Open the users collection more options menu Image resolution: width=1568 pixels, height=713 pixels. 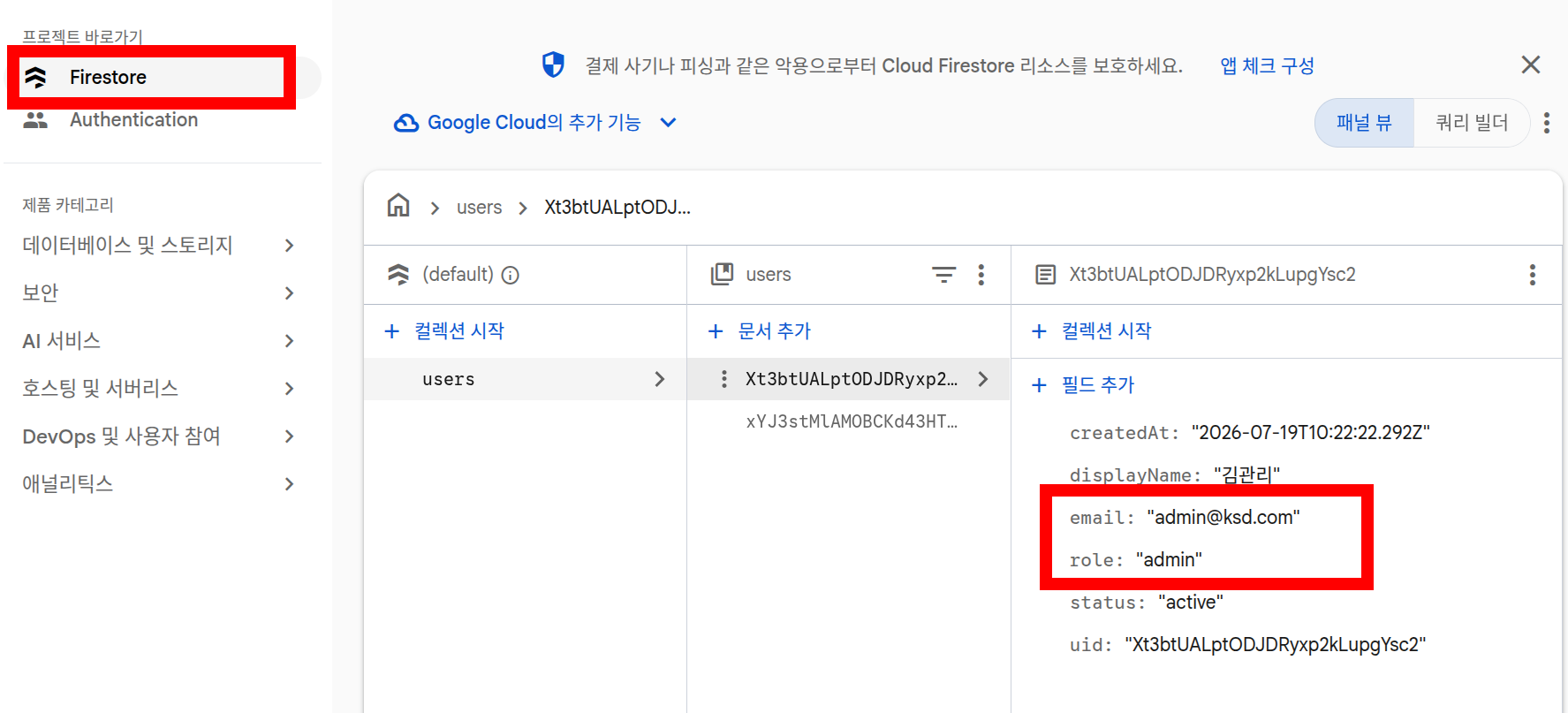[981, 275]
